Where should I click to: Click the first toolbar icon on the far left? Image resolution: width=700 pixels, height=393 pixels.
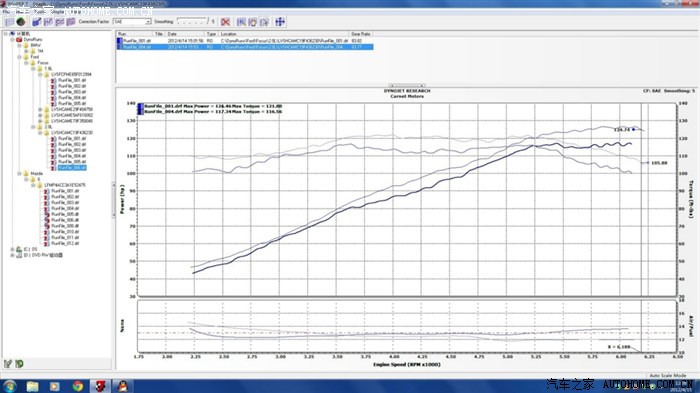point(9,21)
